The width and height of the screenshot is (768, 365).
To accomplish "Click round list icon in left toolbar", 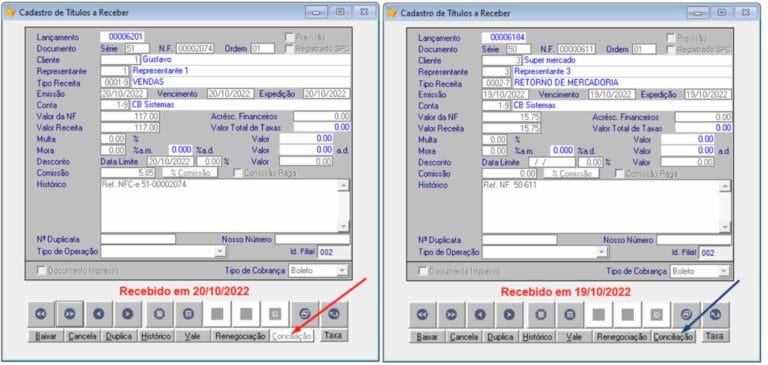I will (186, 315).
